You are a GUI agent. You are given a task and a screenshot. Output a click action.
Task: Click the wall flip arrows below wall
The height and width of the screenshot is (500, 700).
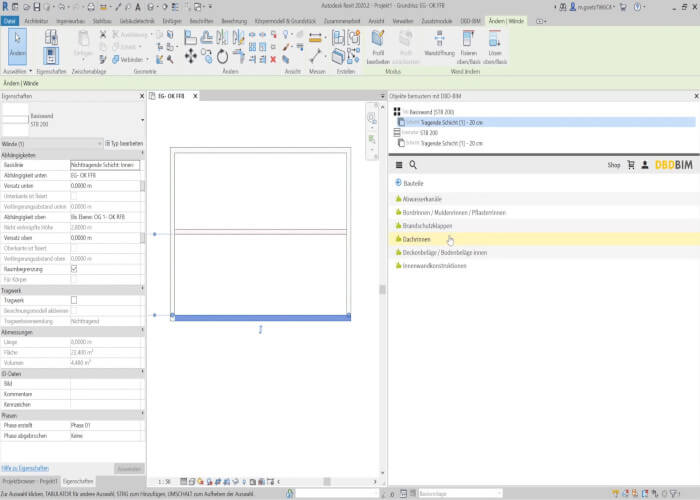pyautogui.click(x=261, y=329)
